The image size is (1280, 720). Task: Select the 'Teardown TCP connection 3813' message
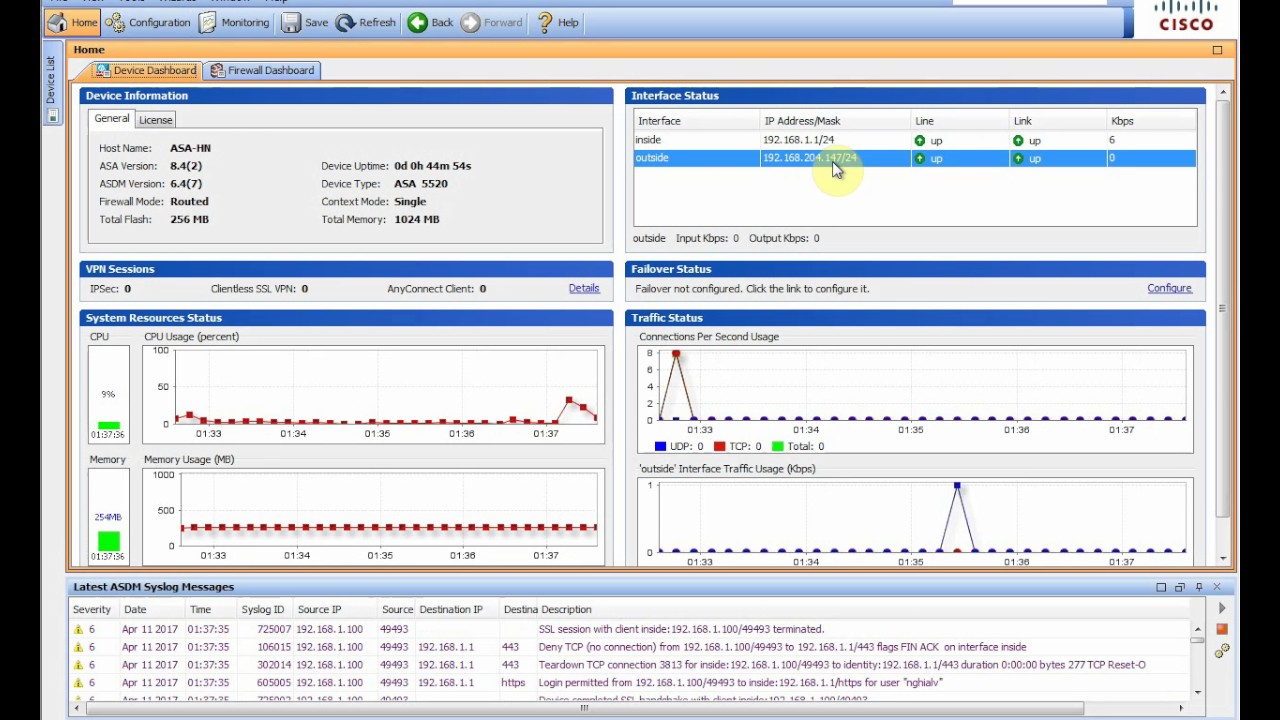(632, 665)
